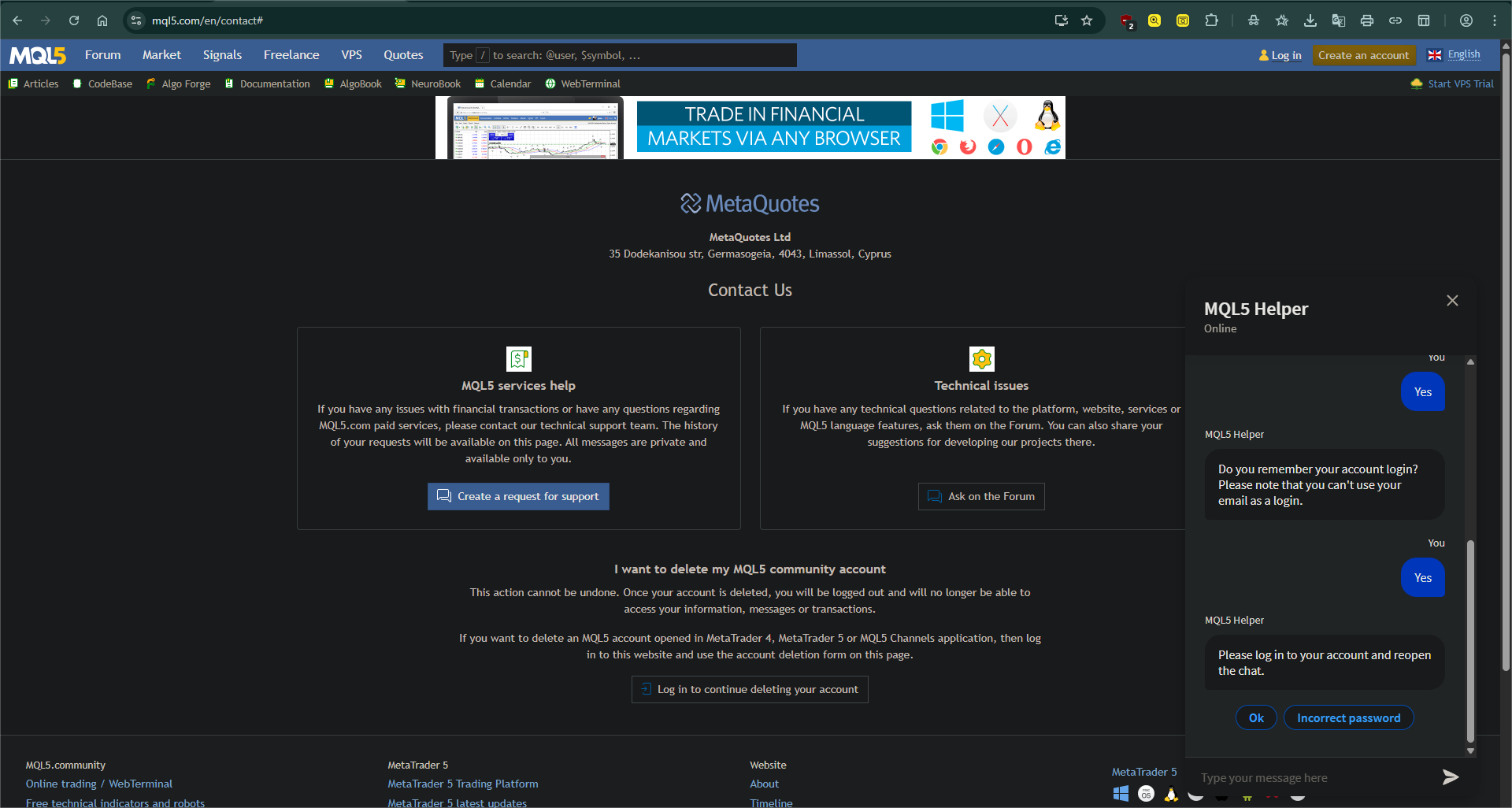Click Ask on the Forum button
The width and height of the screenshot is (1512, 808).
coord(981,496)
